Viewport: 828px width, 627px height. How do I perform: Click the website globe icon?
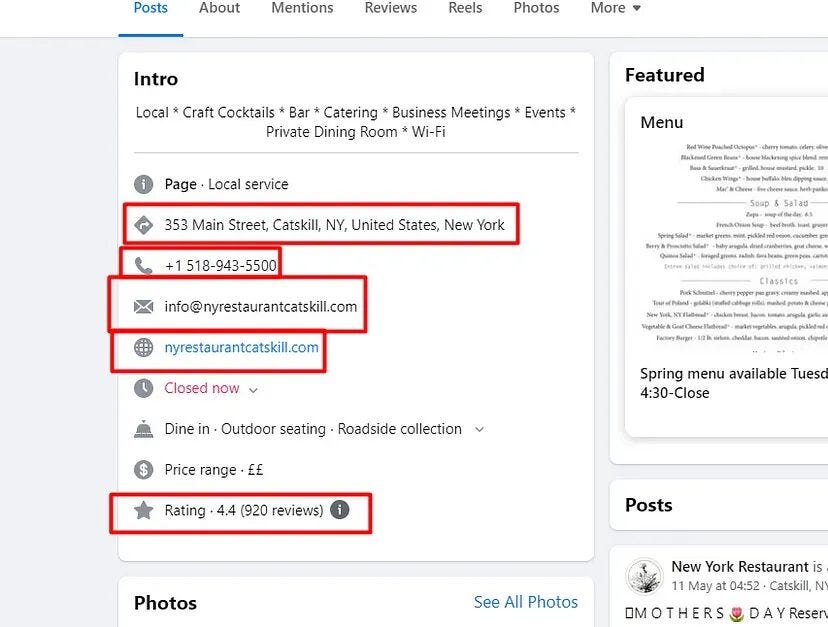coord(144,348)
